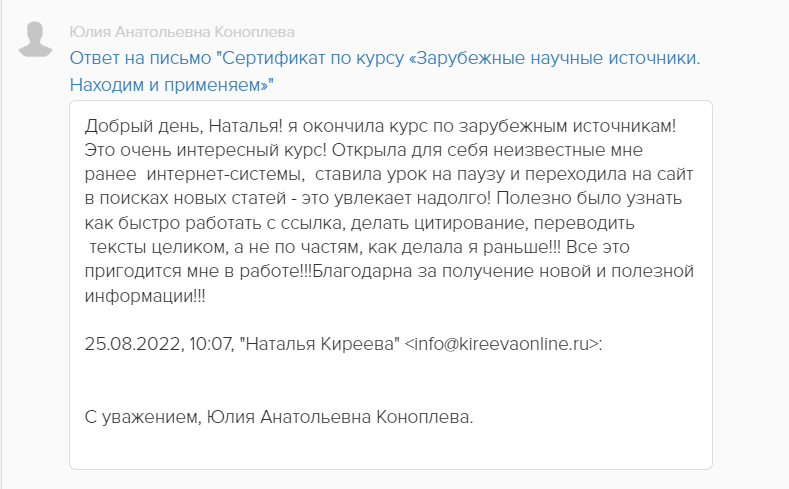Click the subject line "Находим и применяем»"
This screenshot has height=489, width=789.
pos(171,85)
